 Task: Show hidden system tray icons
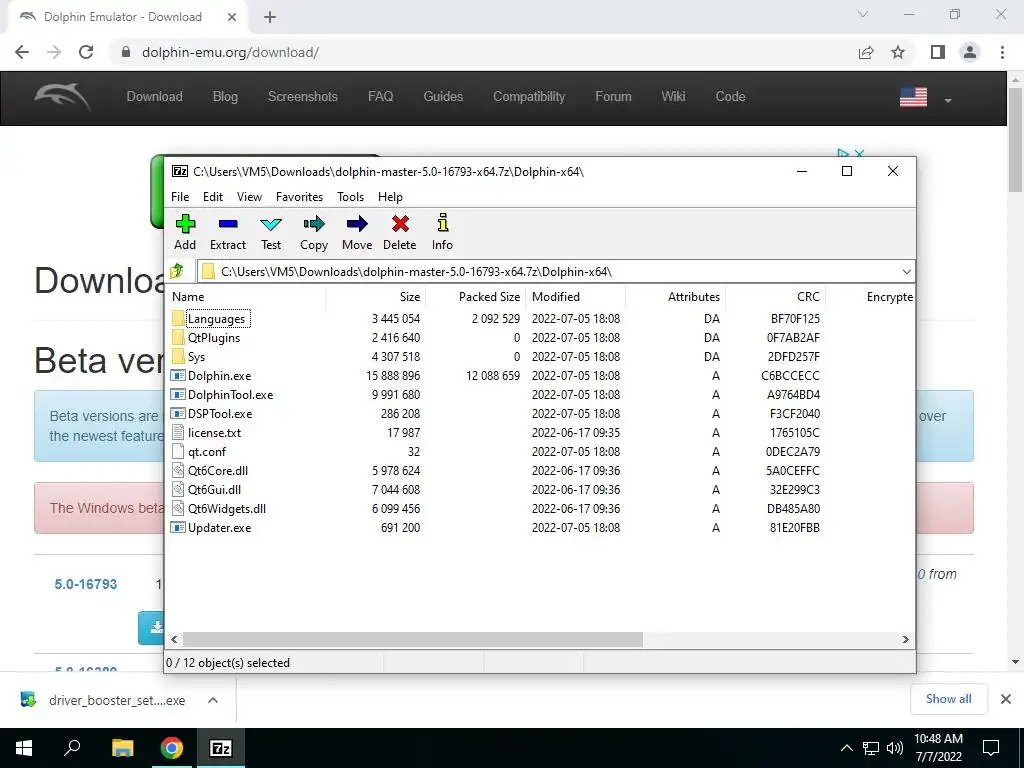pyautogui.click(x=846, y=748)
